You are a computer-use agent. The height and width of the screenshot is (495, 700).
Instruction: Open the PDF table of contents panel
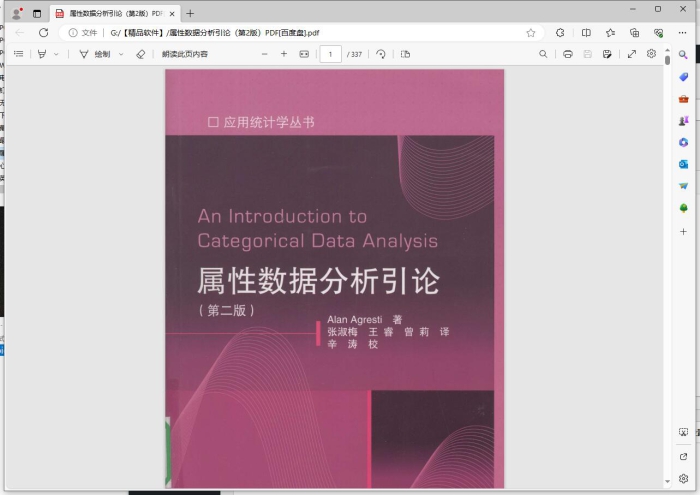point(18,54)
